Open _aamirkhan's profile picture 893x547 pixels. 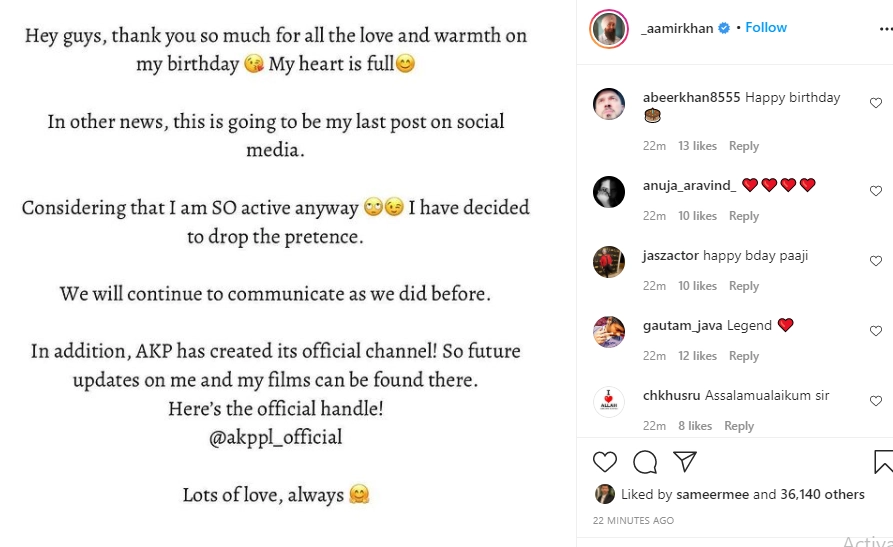pyautogui.click(x=609, y=27)
